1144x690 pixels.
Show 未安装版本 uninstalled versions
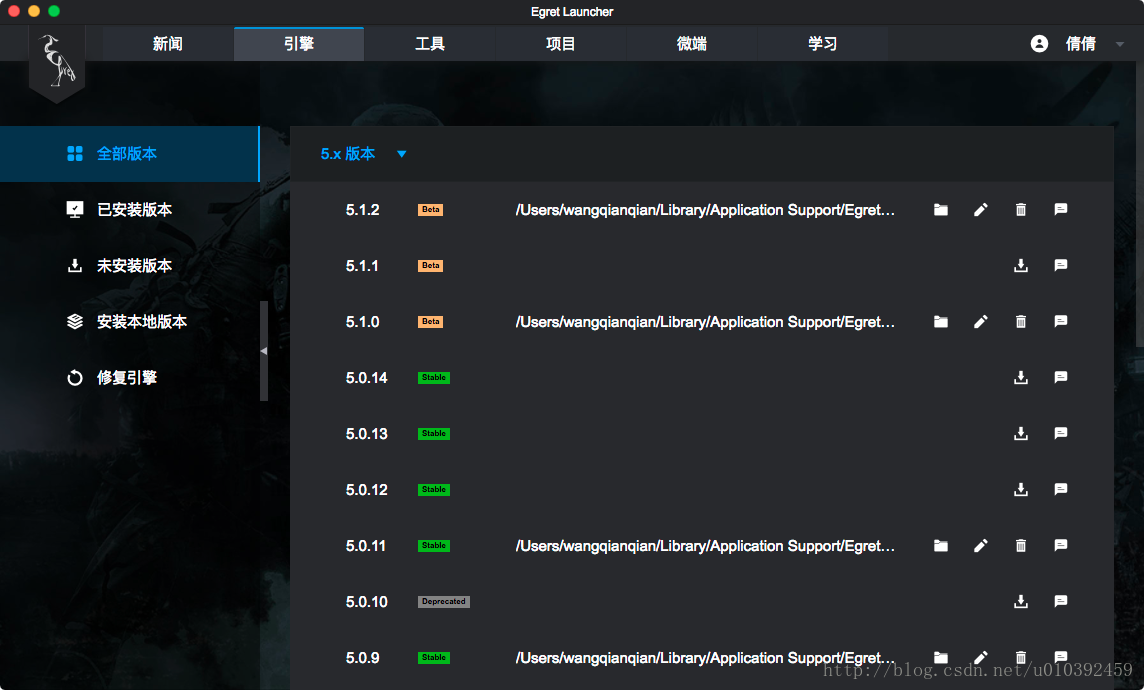(x=130, y=265)
